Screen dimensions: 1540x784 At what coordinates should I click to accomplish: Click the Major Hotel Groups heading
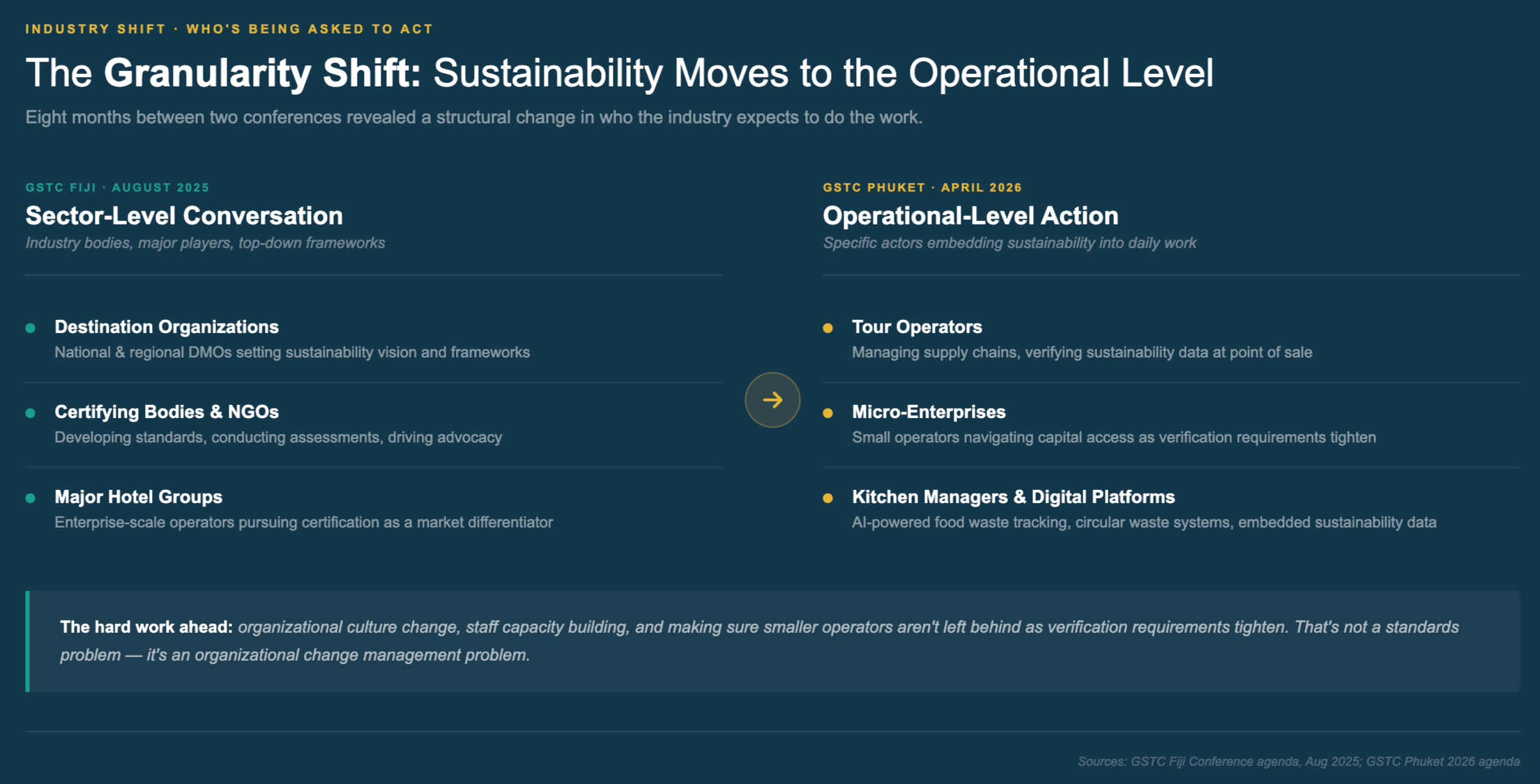coord(138,497)
